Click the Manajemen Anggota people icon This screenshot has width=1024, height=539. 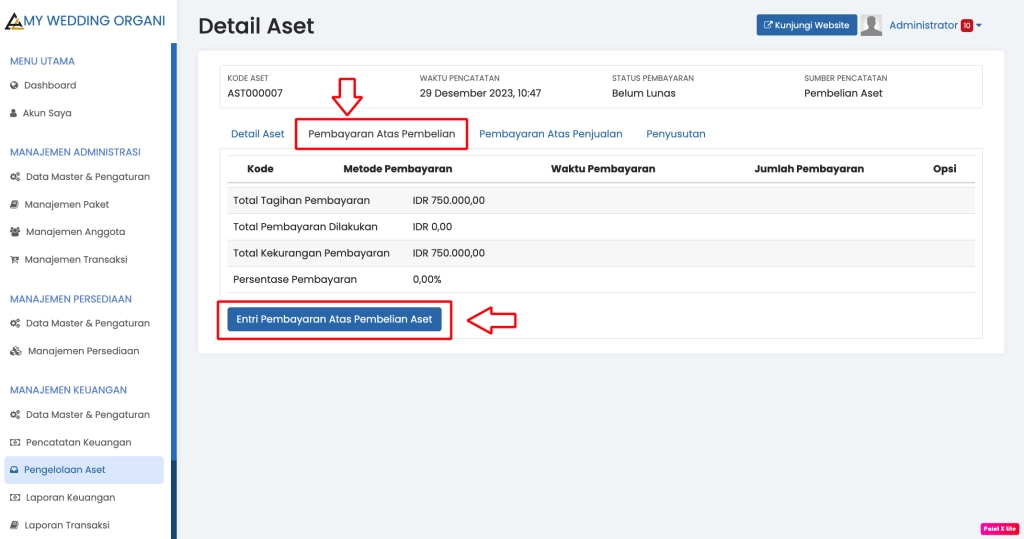tap(15, 232)
